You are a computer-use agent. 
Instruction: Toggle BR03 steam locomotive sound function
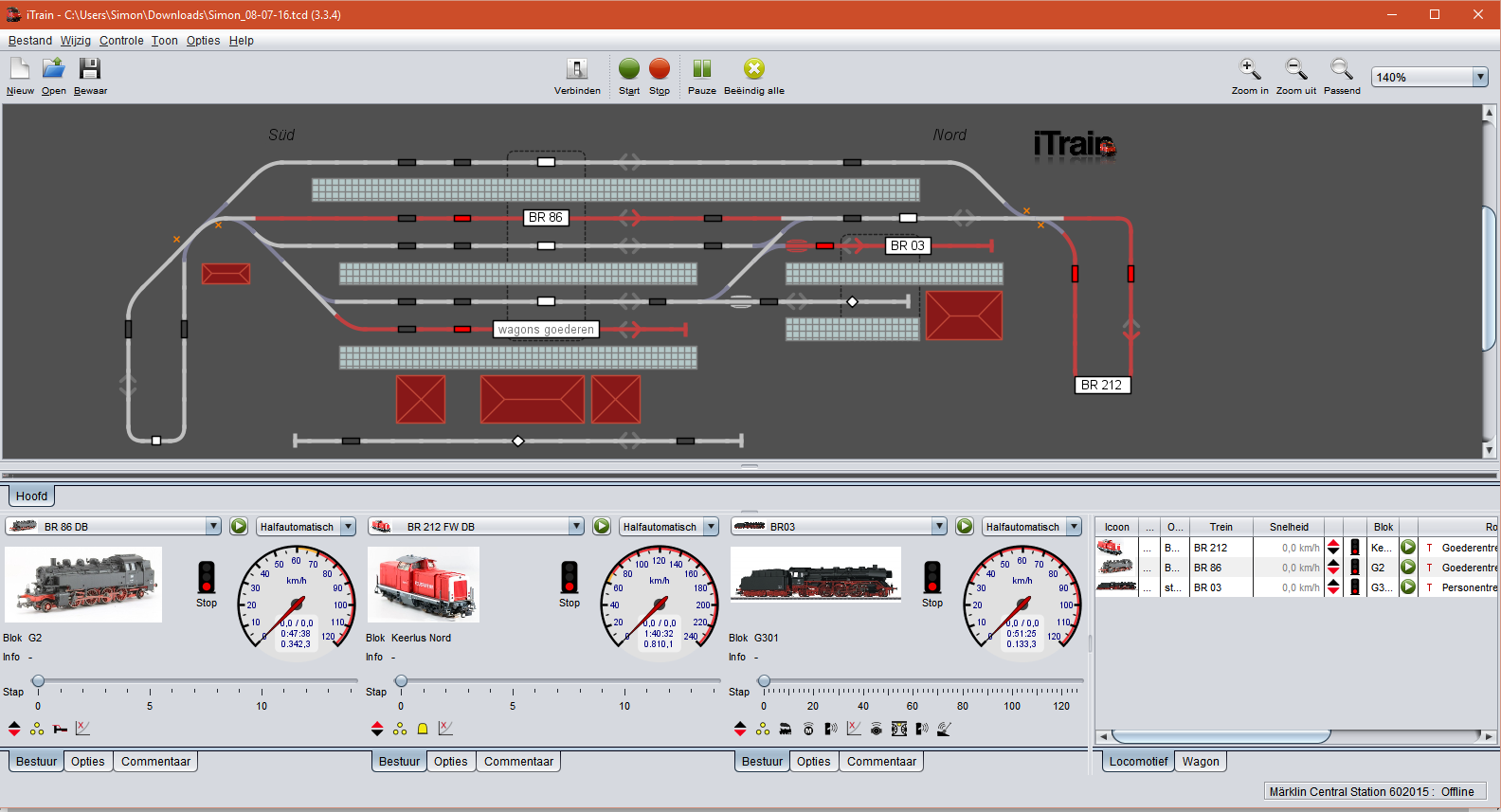786,729
